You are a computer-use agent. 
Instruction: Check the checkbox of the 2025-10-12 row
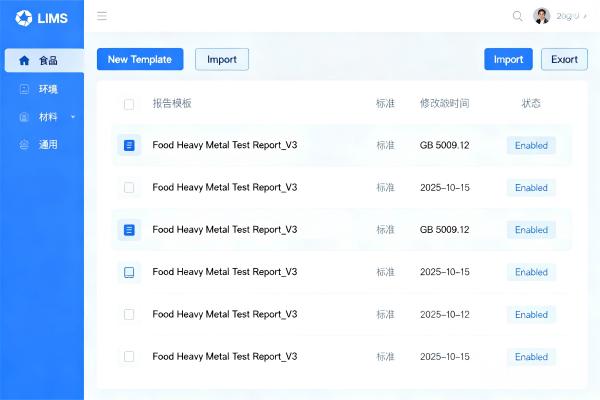(x=129, y=315)
